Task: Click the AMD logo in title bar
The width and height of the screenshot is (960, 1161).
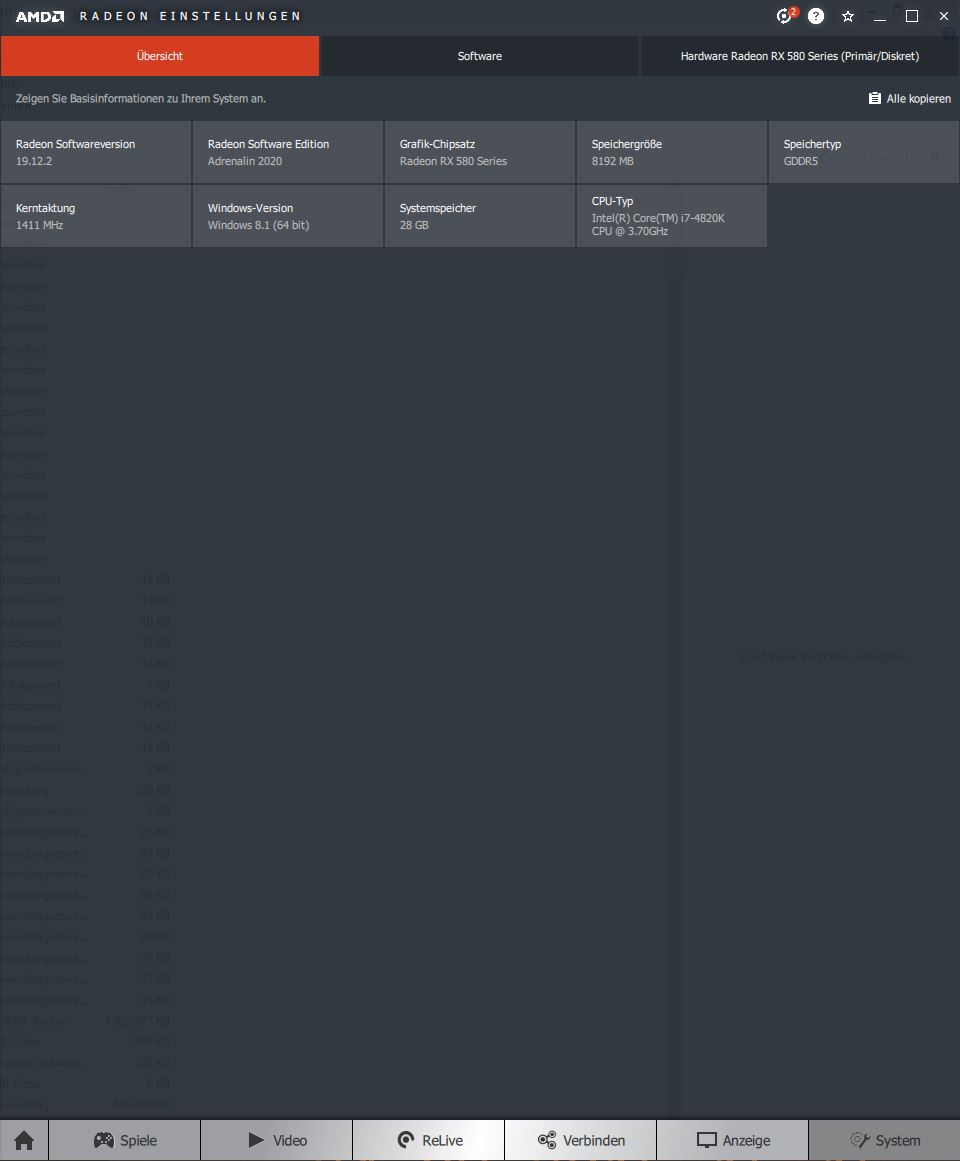Action: 40,16
